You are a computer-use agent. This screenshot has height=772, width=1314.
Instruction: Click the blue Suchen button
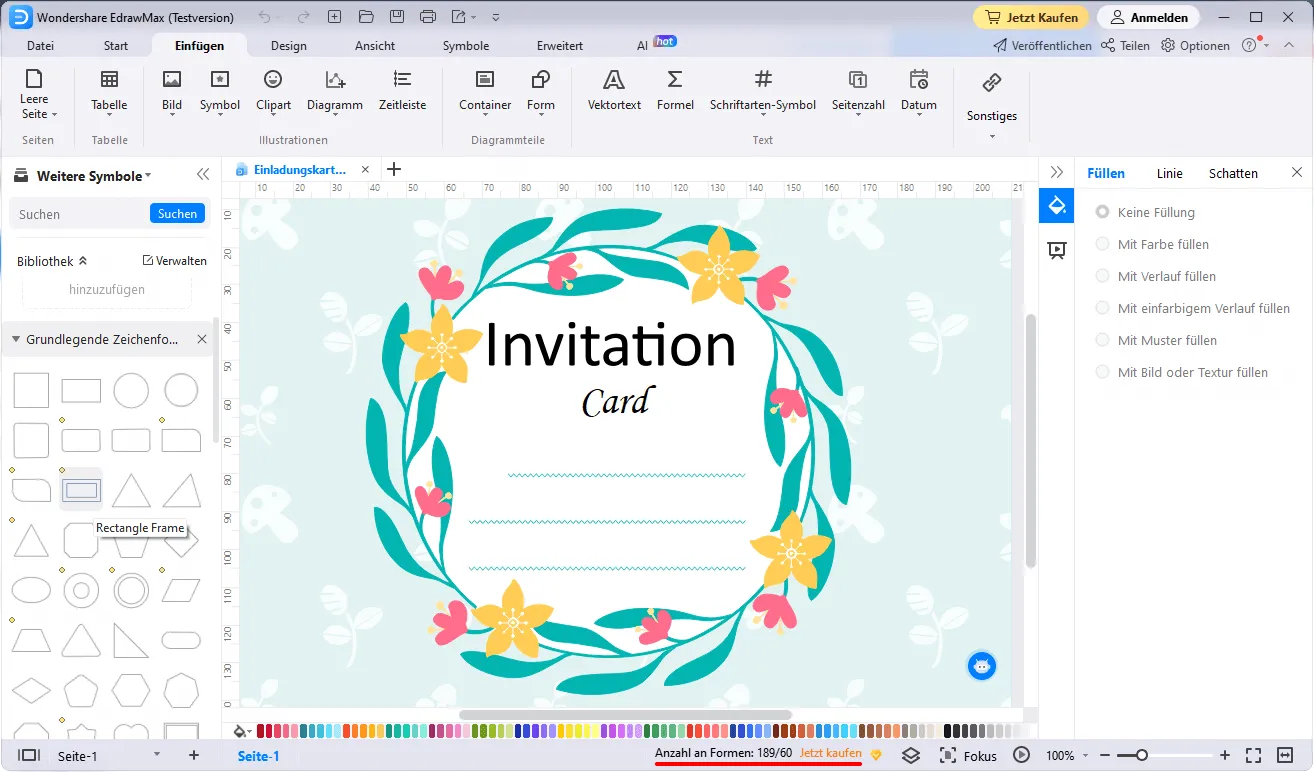pos(177,213)
